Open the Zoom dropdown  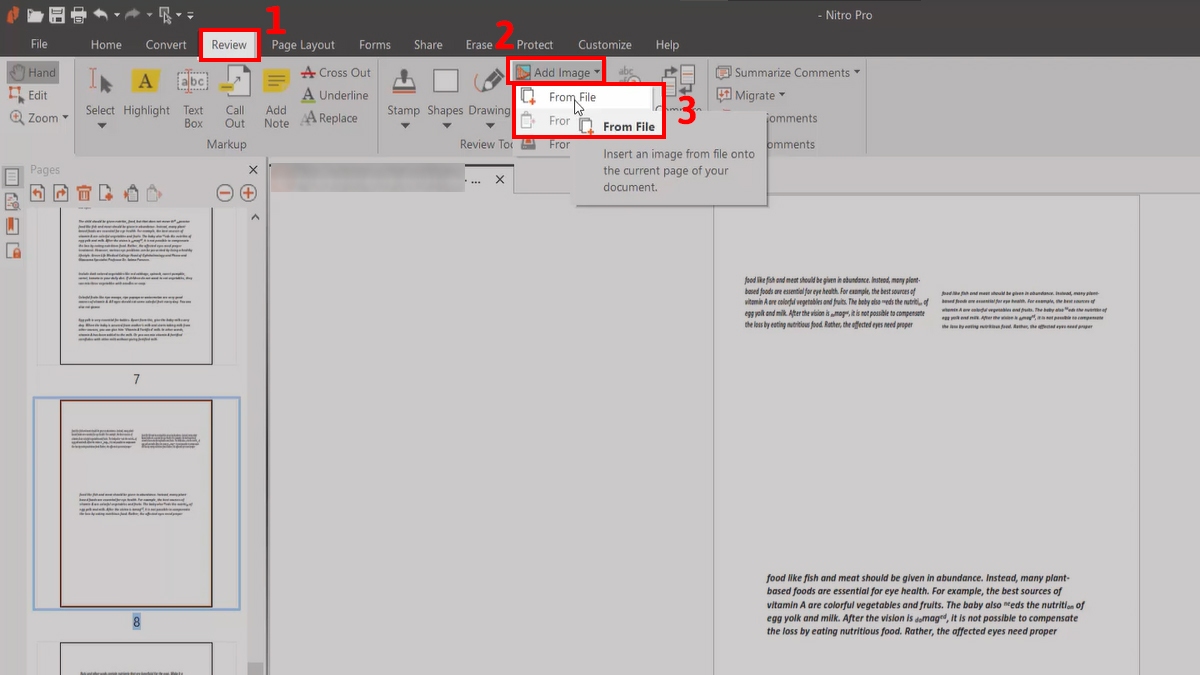pos(39,118)
